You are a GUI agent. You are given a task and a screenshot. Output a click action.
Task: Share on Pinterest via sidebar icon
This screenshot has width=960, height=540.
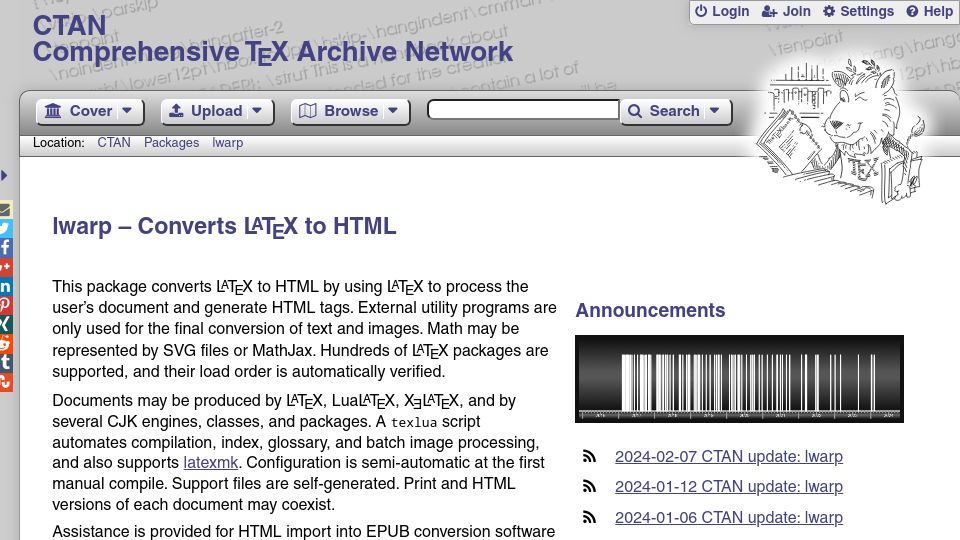(x=6, y=305)
